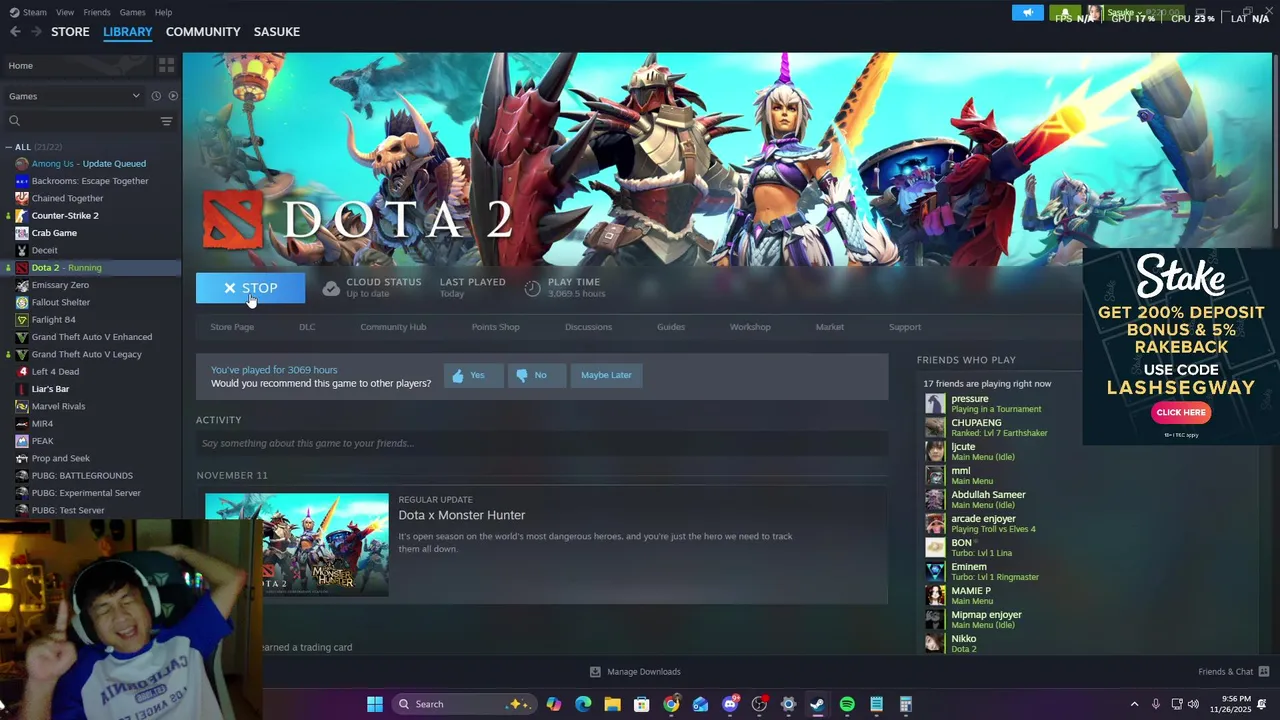Show hidden system tray icons chevron
The image size is (1280, 720).
coord(1134,704)
